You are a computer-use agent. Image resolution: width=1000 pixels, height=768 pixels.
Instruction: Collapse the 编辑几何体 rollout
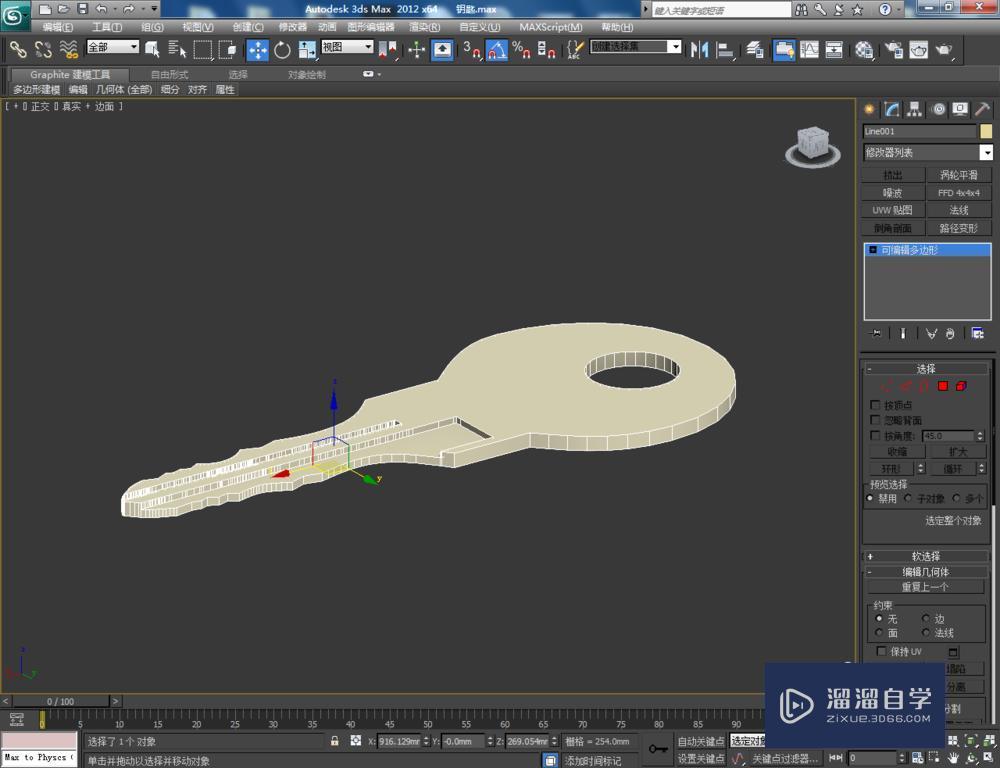925,572
